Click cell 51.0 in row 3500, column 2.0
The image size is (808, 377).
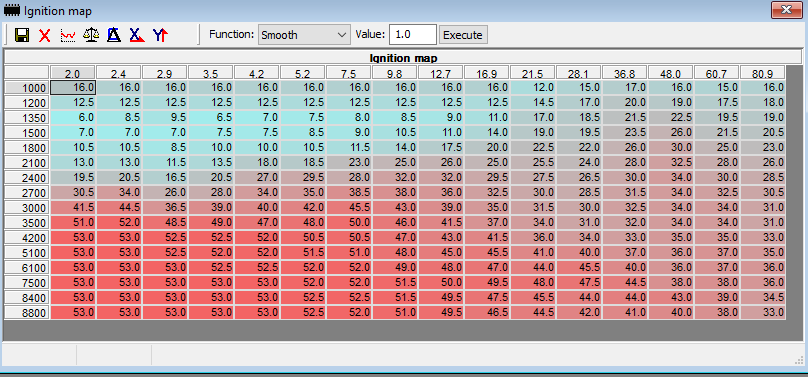[x=73, y=222]
